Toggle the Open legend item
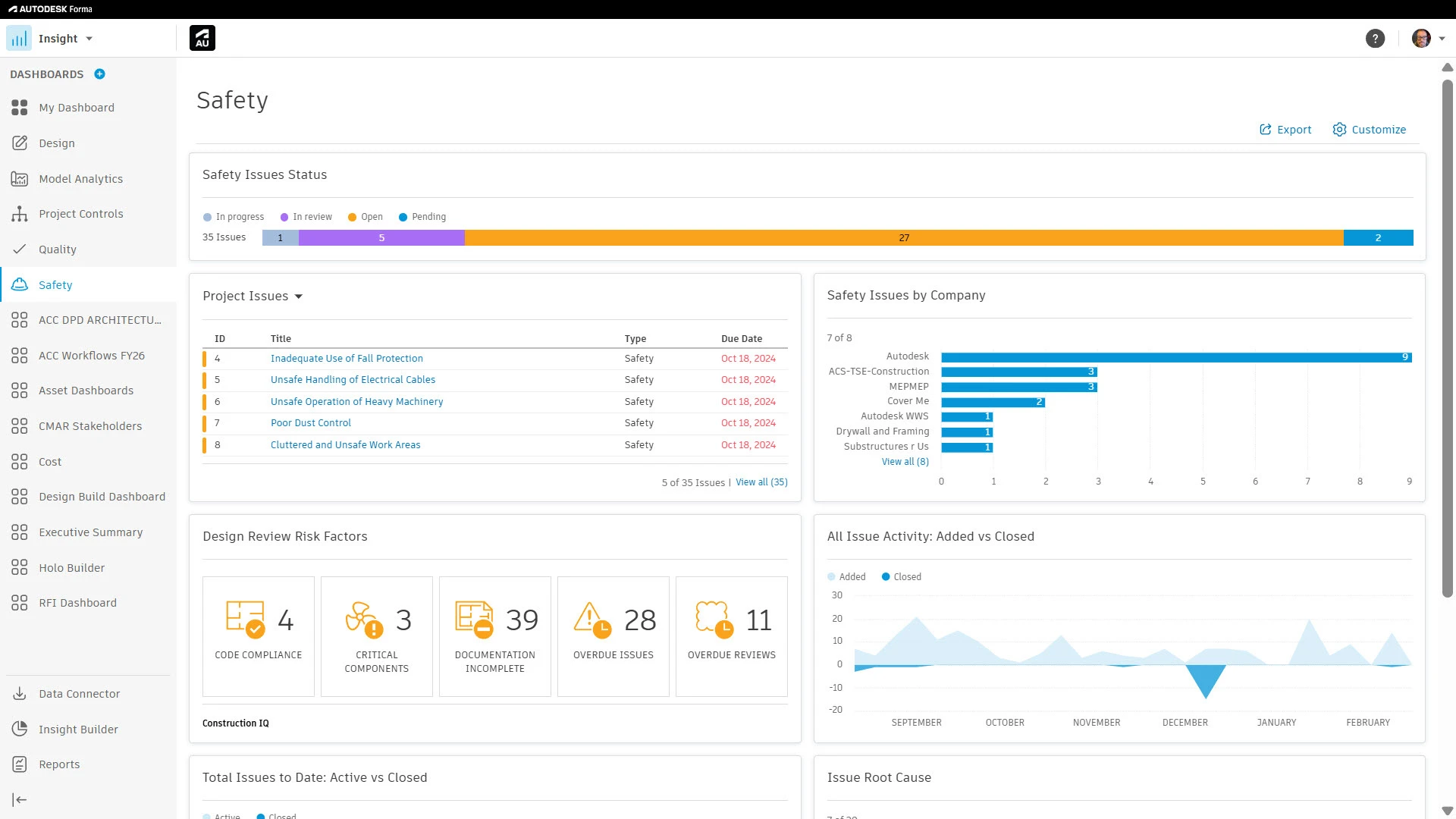 366,217
